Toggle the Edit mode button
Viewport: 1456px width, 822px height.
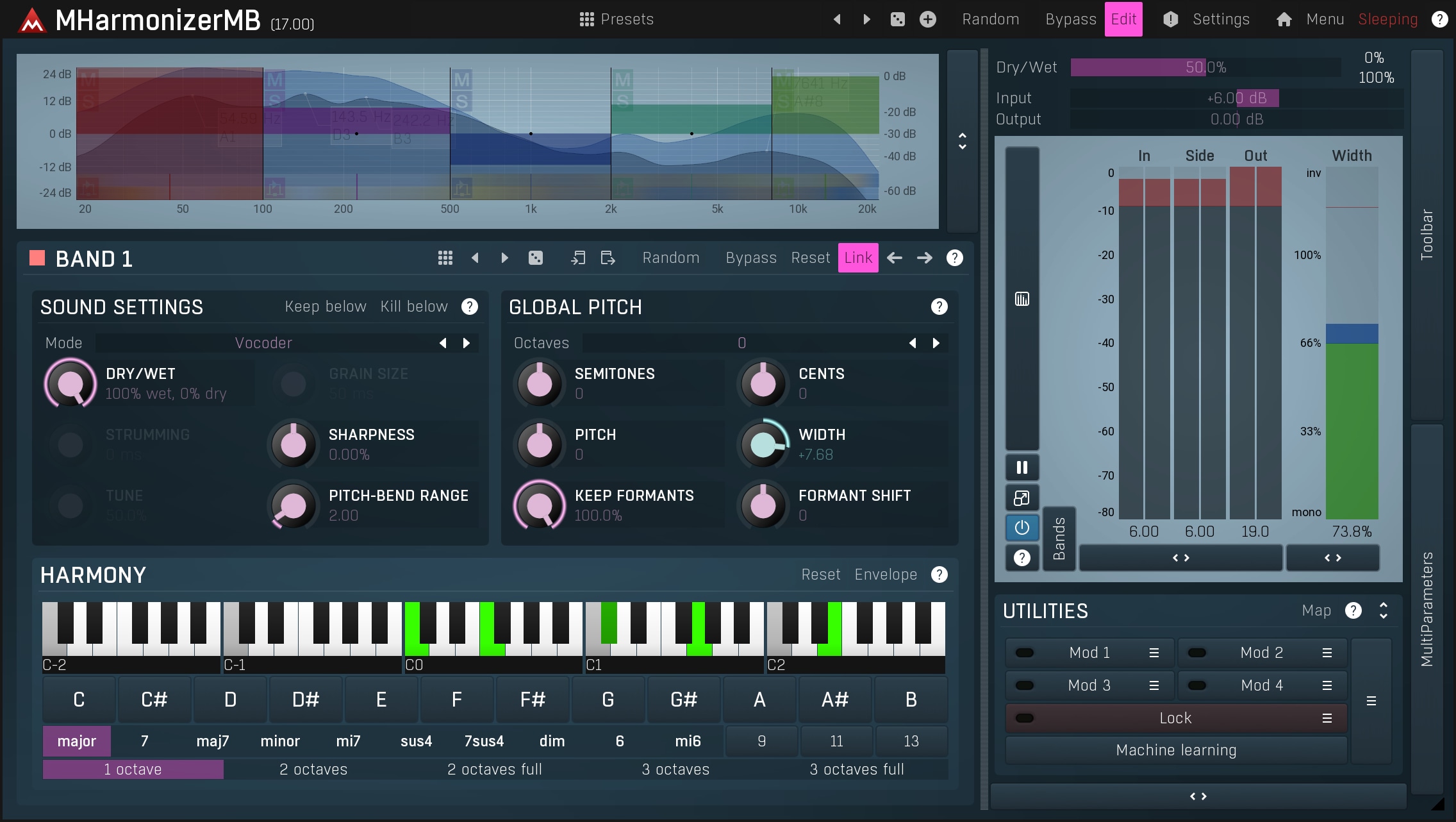(x=1123, y=19)
